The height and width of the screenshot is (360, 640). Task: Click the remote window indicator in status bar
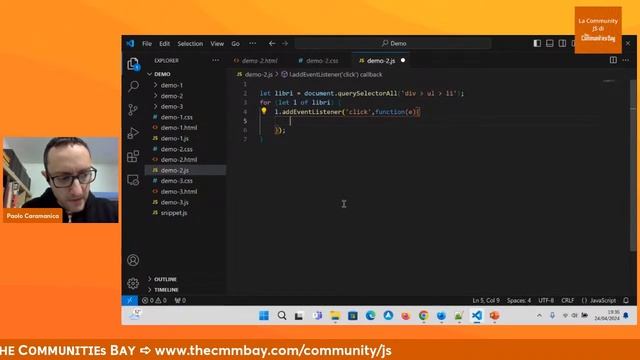129,300
